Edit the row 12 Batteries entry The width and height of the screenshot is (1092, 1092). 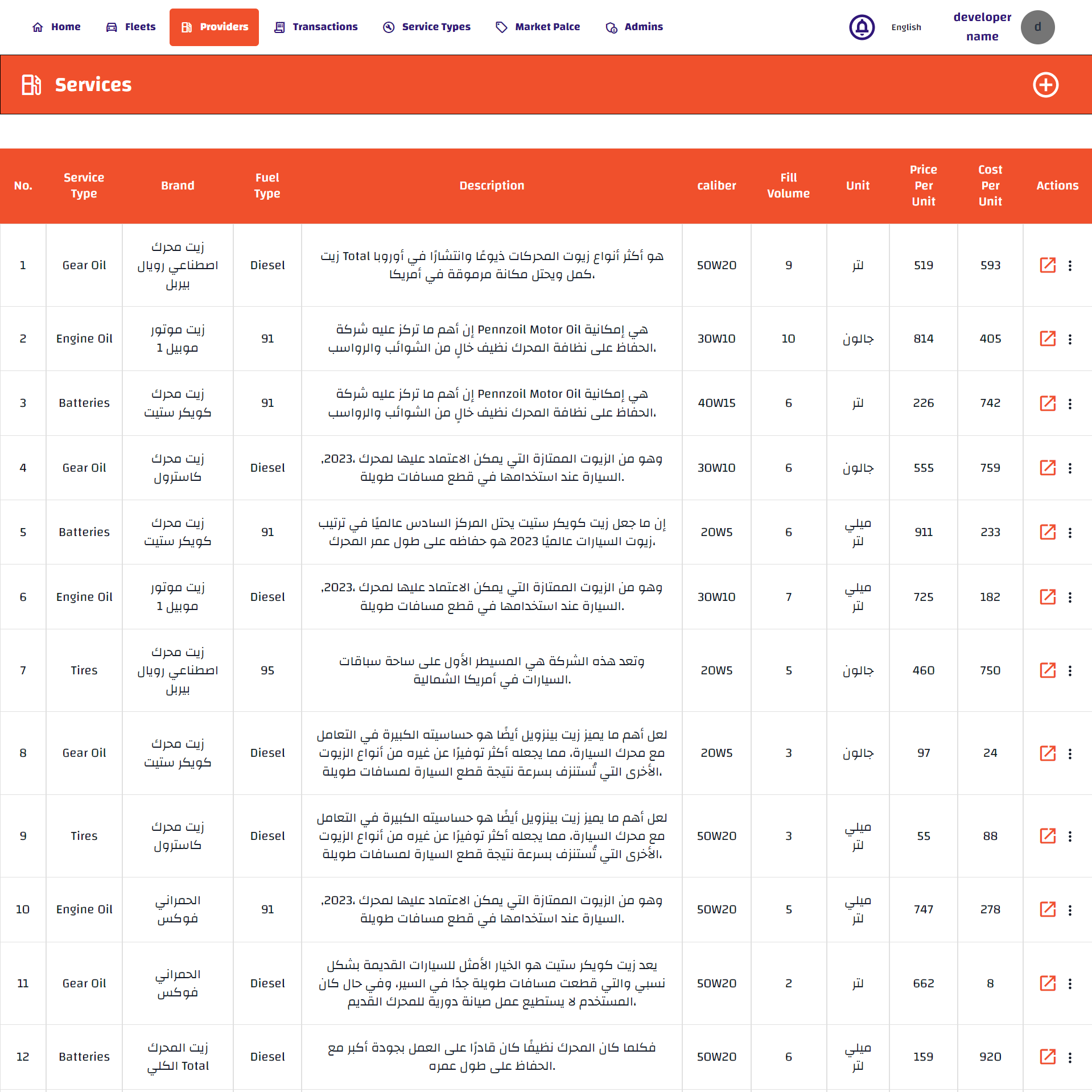pyautogui.click(x=1047, y=1057)
